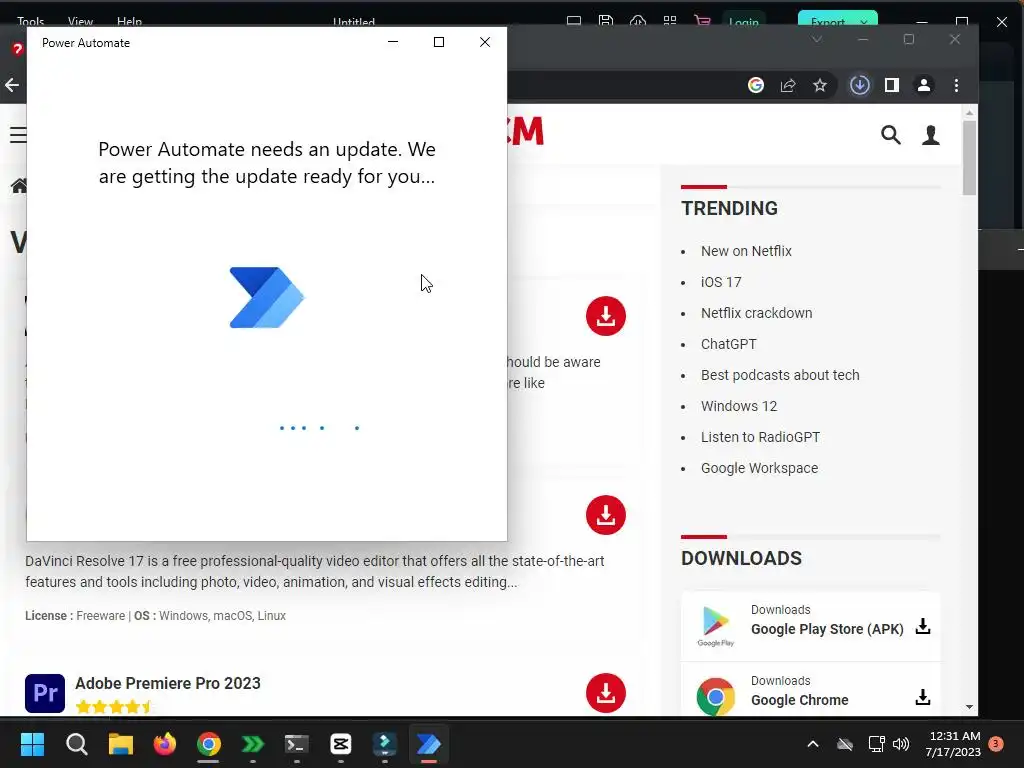Click the Google icon in Chrome address bar
1024x768 pixels.
(756, 85)
